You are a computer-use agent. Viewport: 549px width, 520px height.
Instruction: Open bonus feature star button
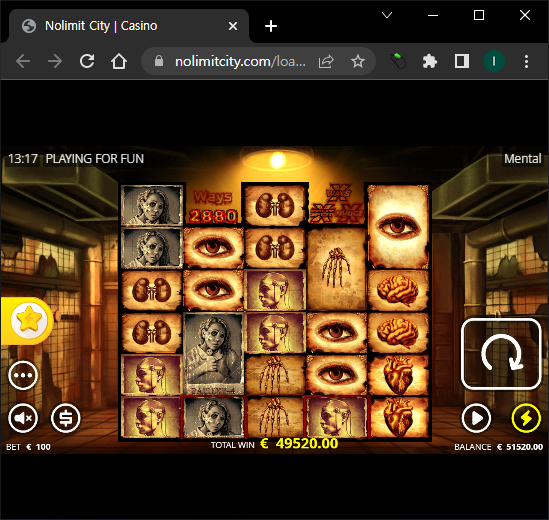click(29, 320)
